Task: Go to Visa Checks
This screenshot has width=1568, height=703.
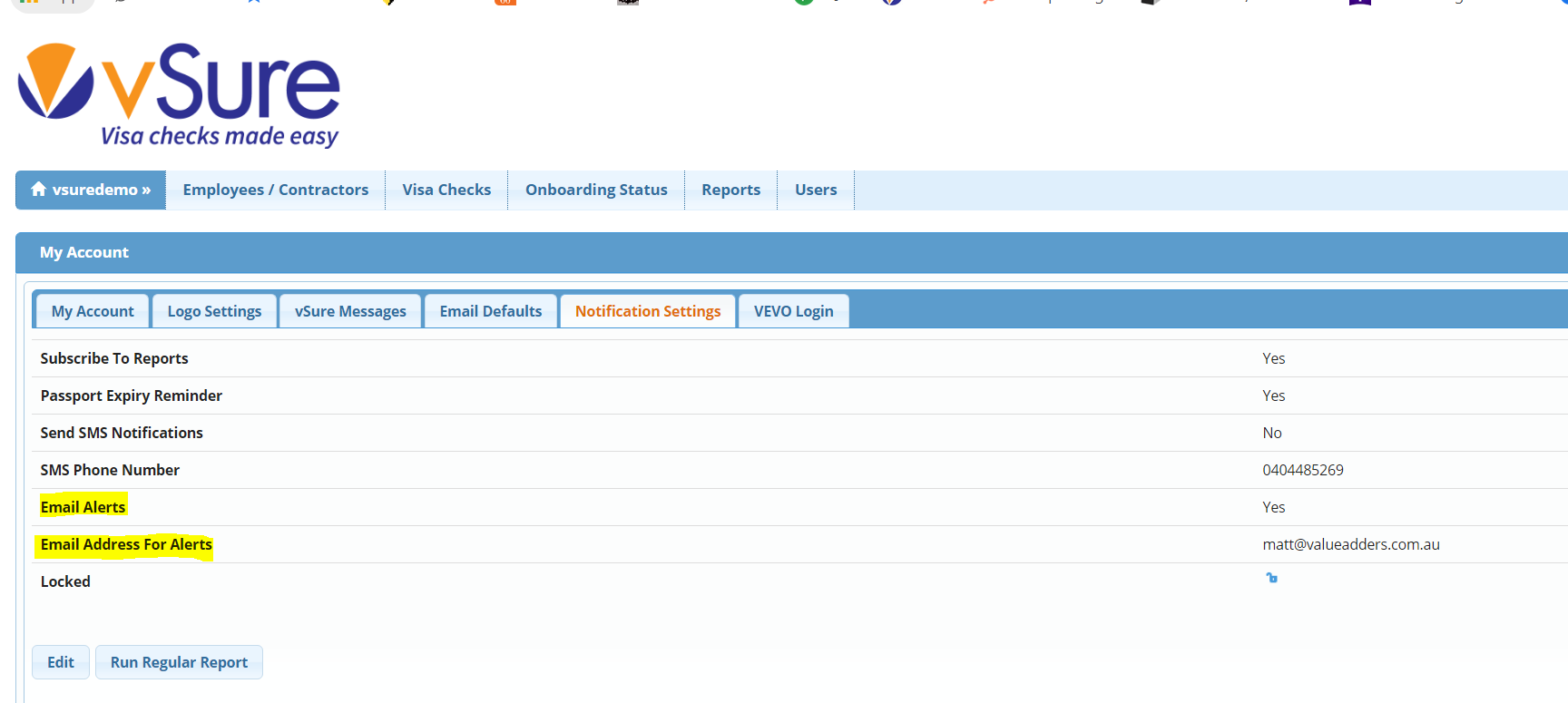Action: click(446, 190)
